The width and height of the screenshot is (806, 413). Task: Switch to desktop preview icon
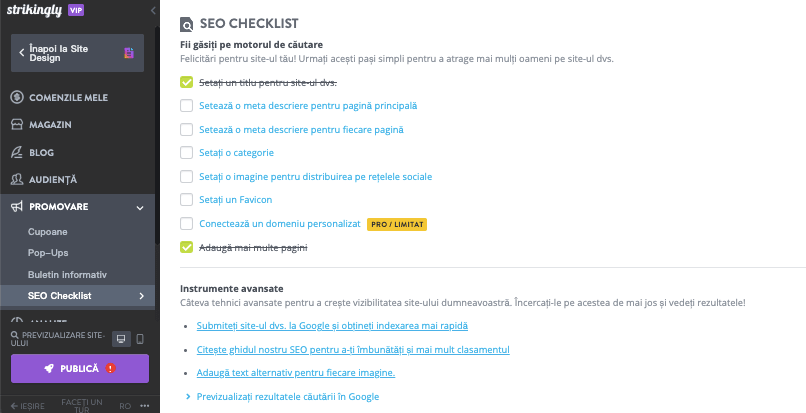(121, 339)
